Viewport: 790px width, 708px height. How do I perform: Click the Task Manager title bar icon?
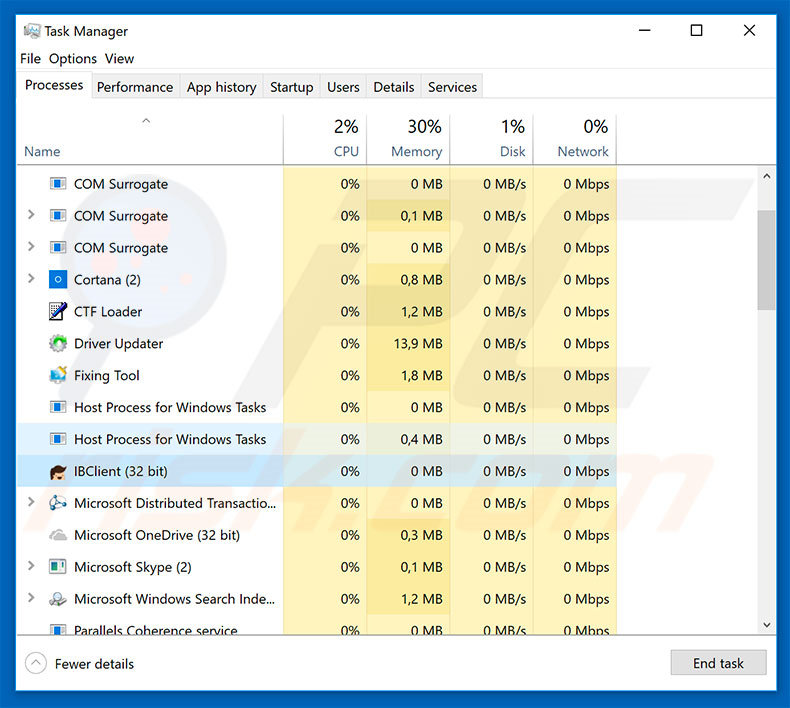(32, 31)
